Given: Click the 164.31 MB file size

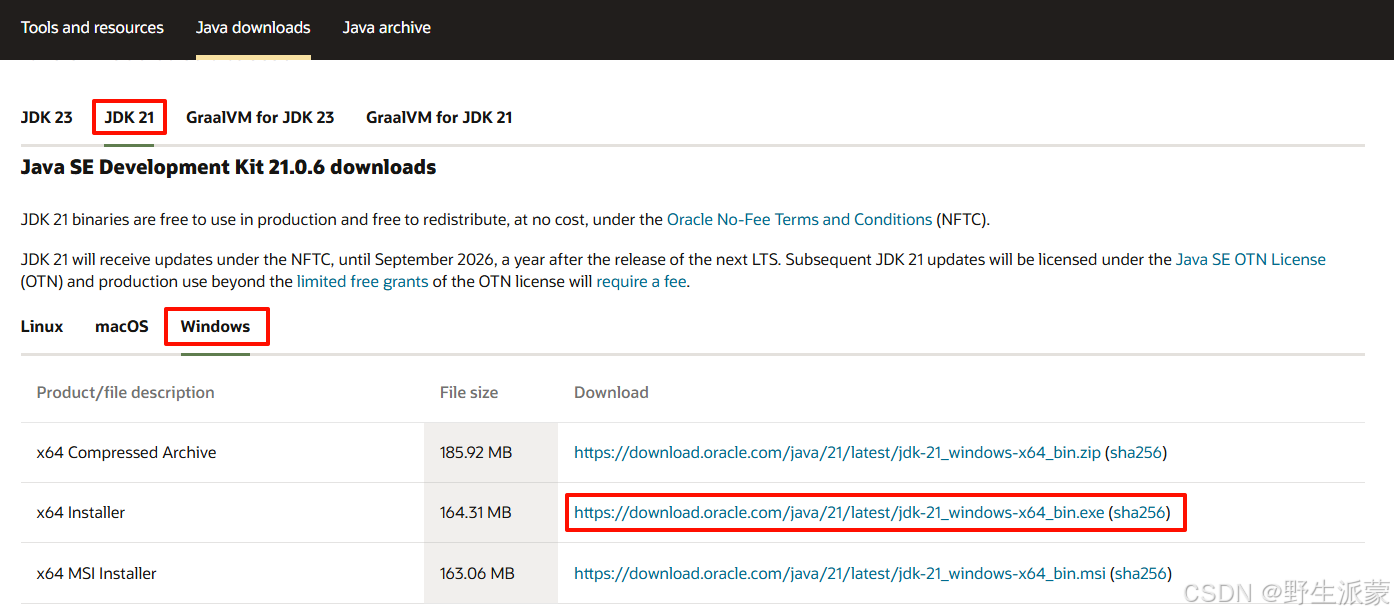Looking at the screenshot, I should (475, 512).
